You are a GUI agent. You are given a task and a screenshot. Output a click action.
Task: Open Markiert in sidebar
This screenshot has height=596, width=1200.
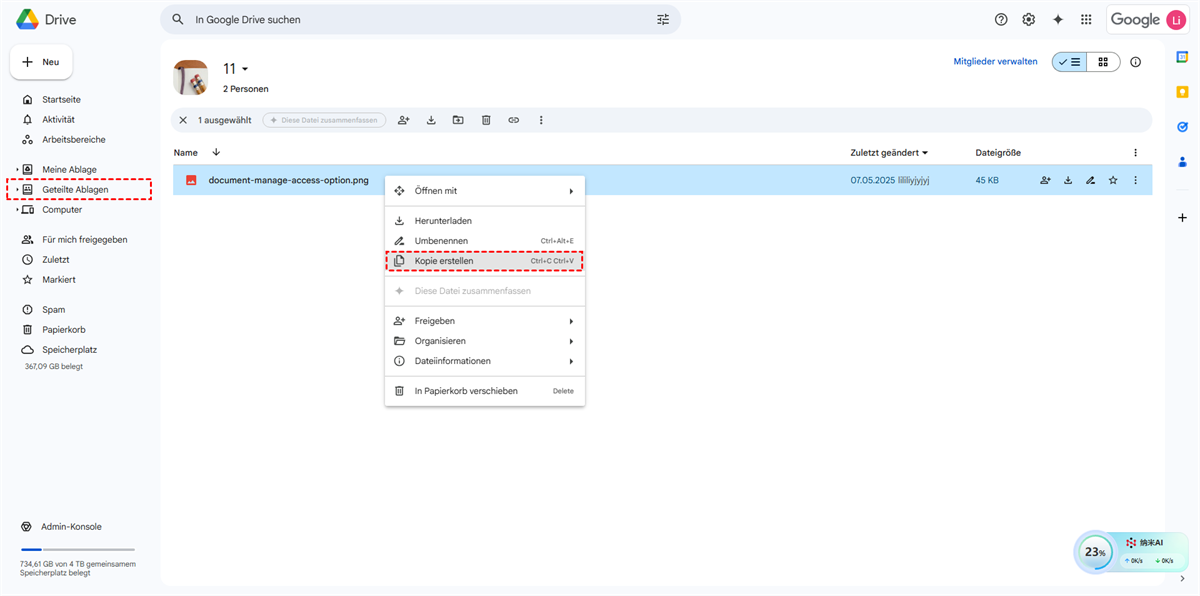pos(58,280)
